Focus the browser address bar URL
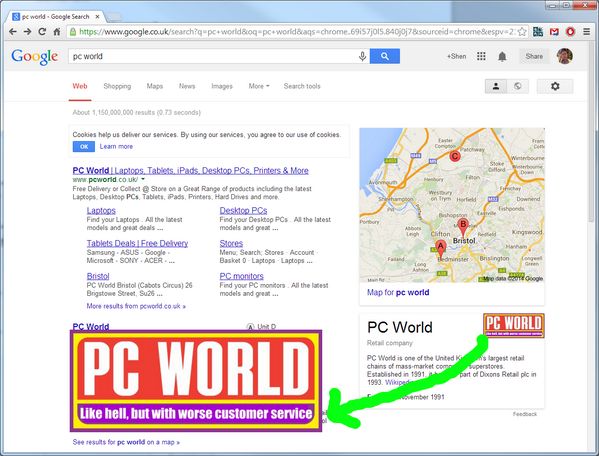This screenshot has width=599, height=456. tap(297, 32)
